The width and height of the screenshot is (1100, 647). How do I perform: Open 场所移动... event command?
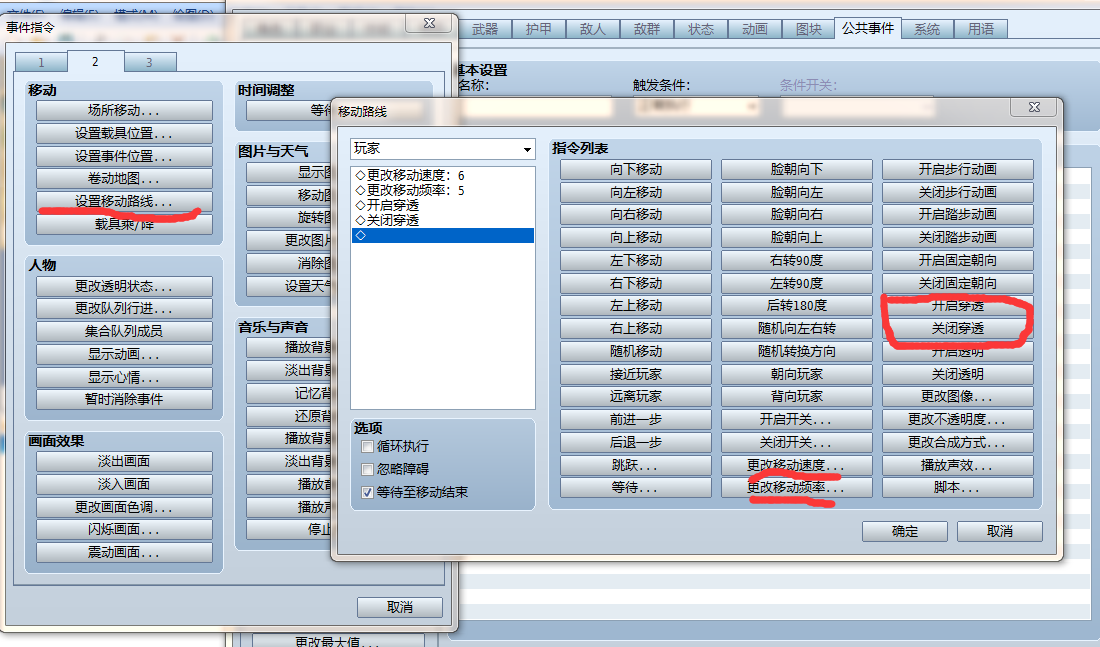tap(124, 110)
